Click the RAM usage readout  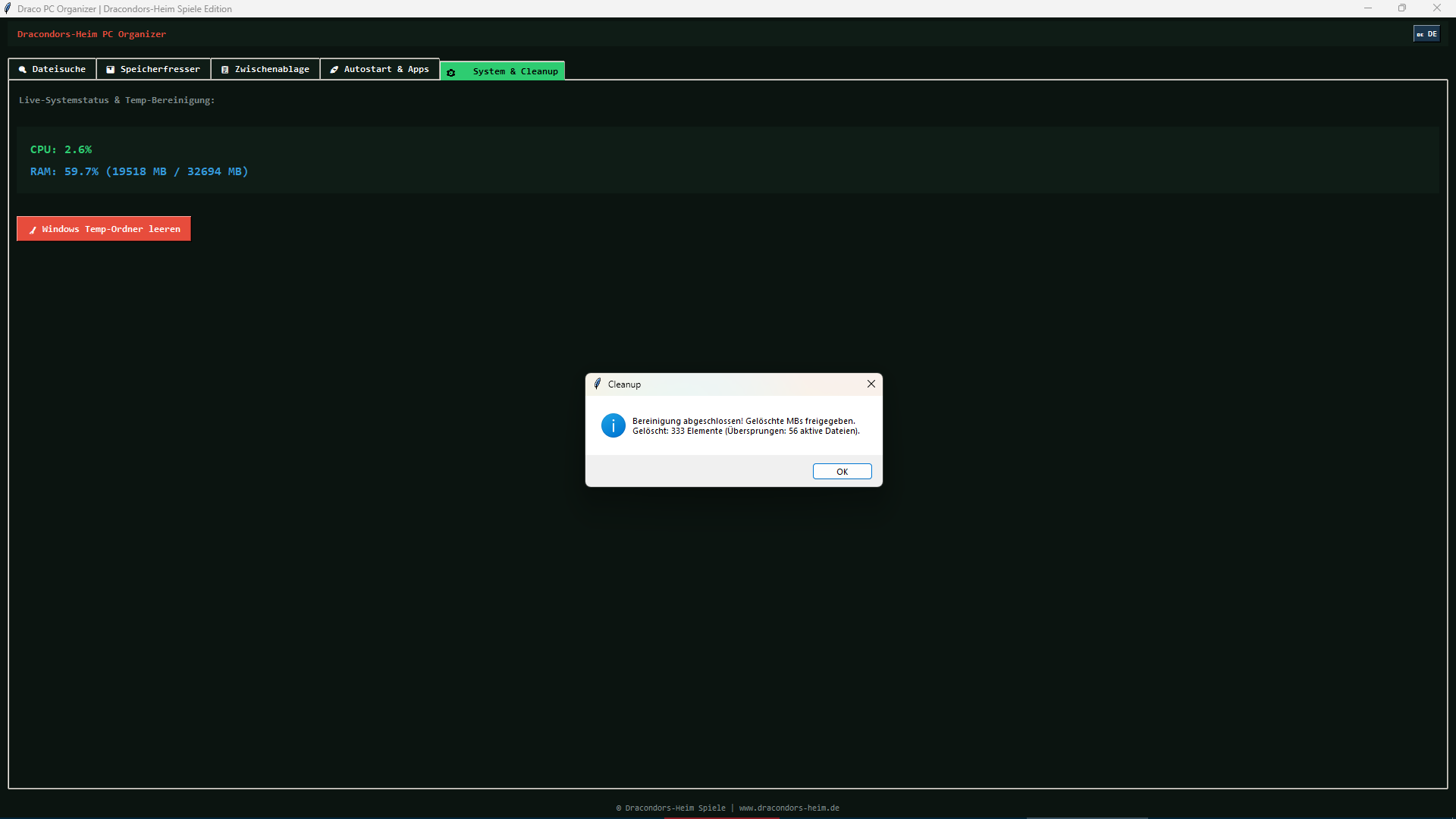click(x=139, y=171)
